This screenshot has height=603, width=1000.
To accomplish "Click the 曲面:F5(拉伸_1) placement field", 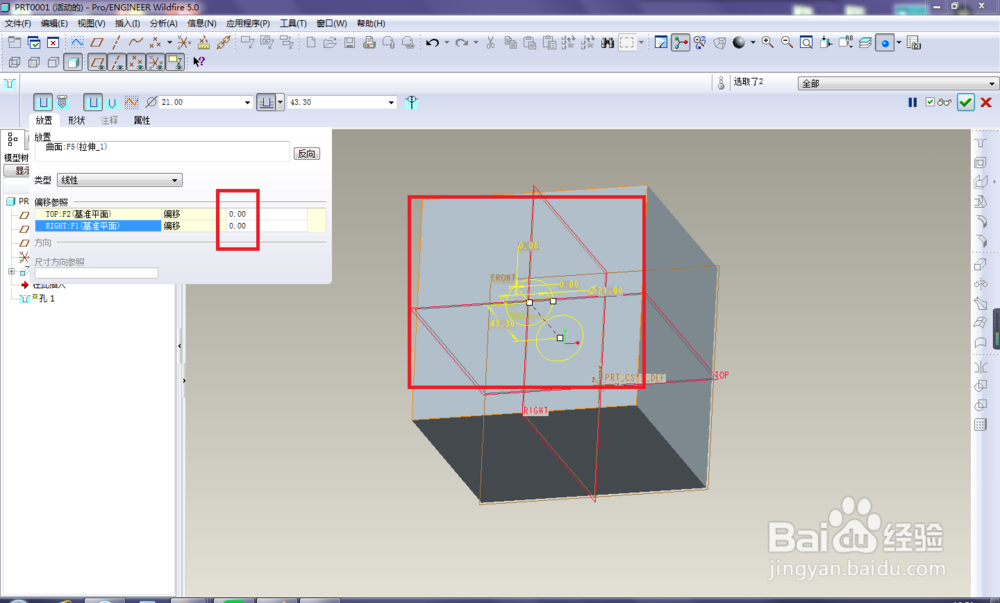I will [163, 150].
